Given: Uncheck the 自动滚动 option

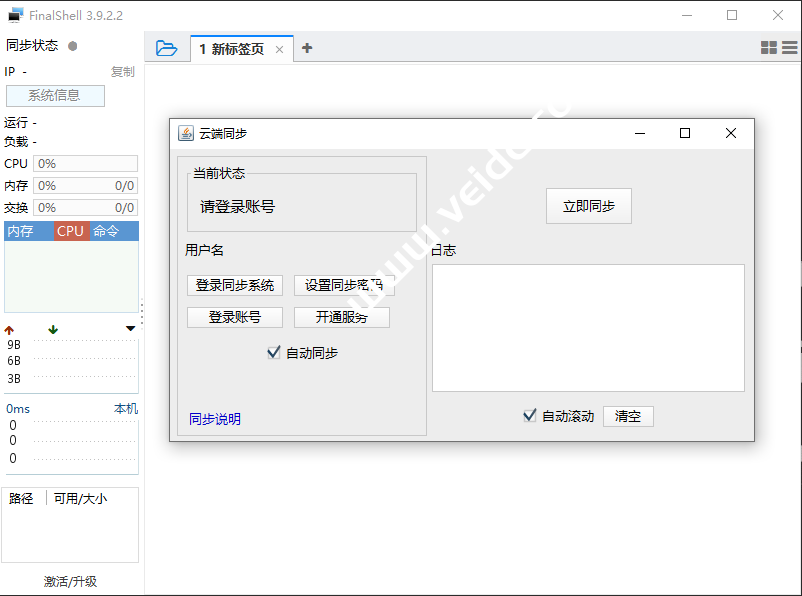Looking at the screenshot, I should click(529, 415).
